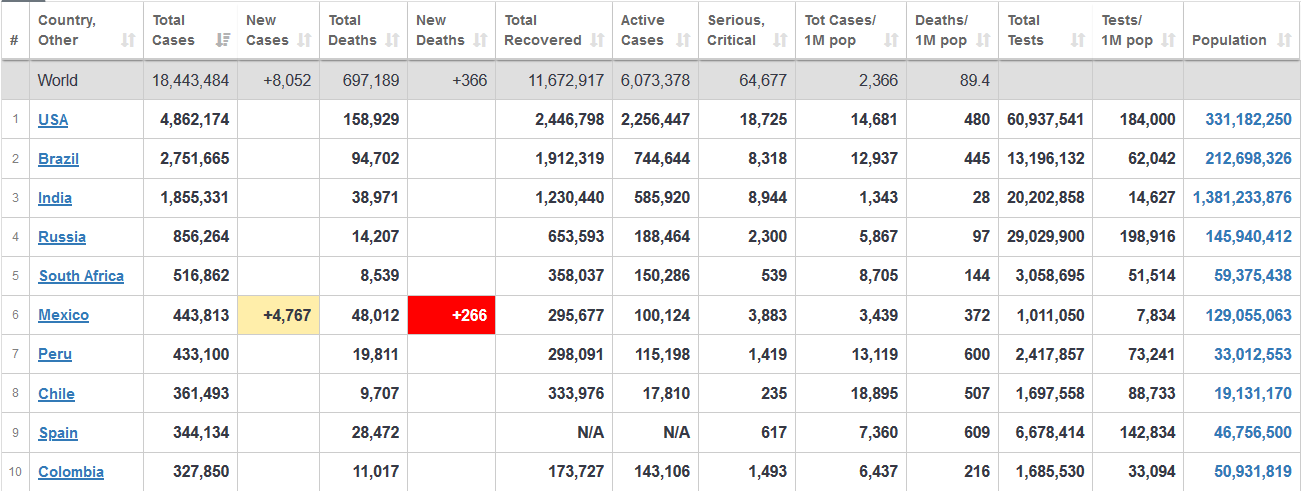Click Tests/1M pop column header
The width and height of the screenshot is (1301, 491).
[x=1138, y=31]
